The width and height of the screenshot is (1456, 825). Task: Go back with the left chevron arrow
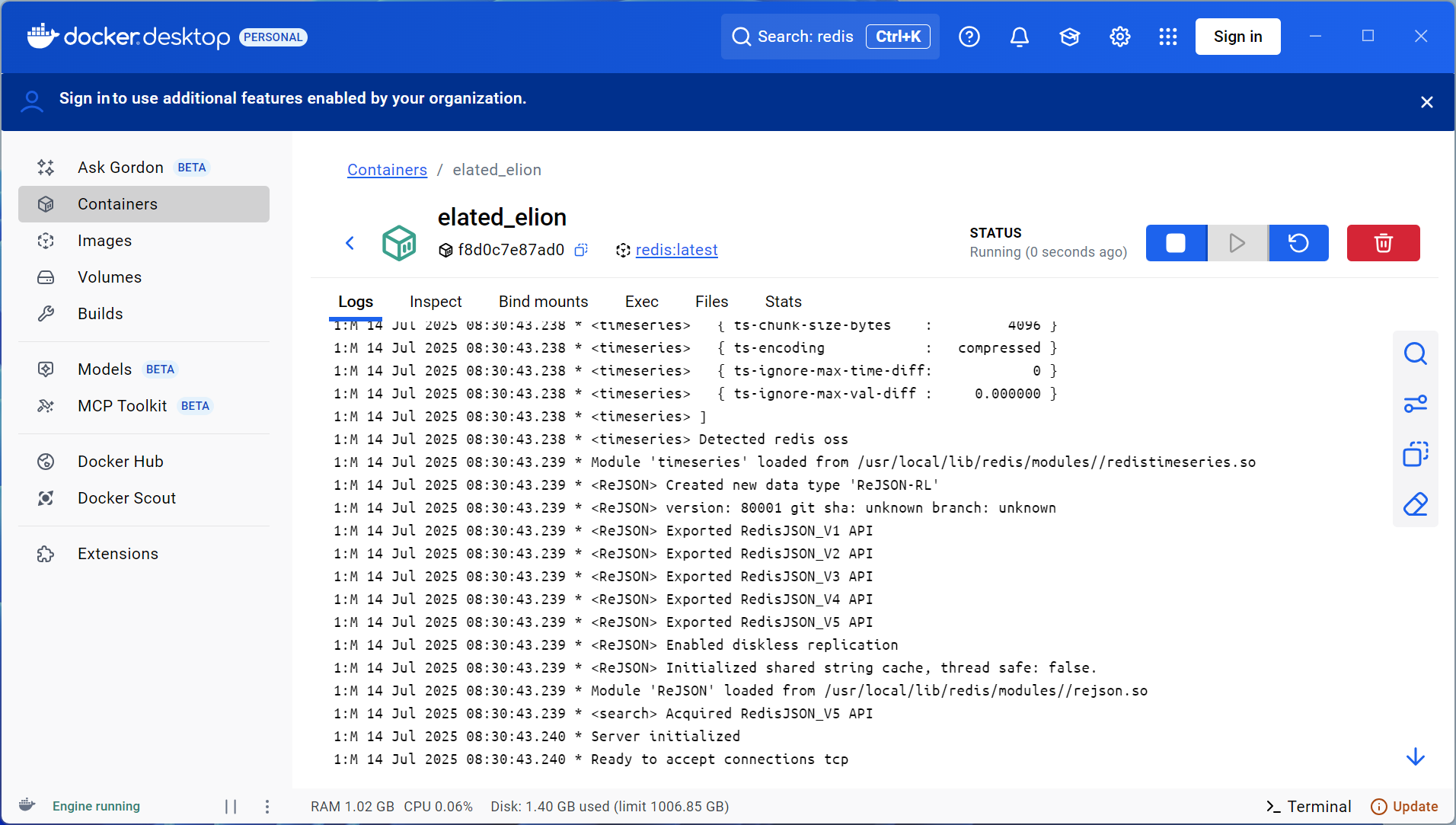350,243
